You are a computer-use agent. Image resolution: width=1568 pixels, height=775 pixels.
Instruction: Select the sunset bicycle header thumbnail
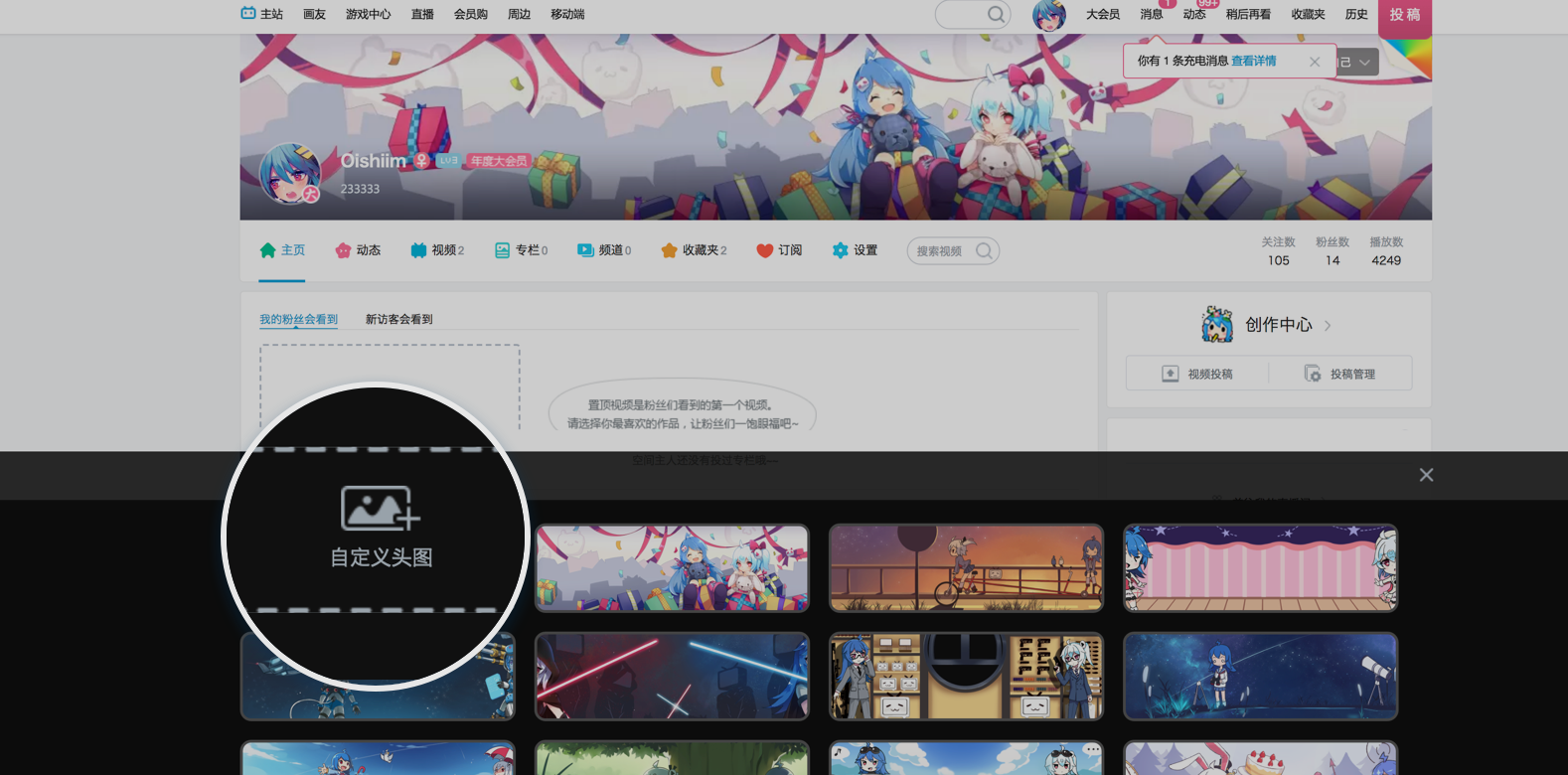click(x=966, y=567)
